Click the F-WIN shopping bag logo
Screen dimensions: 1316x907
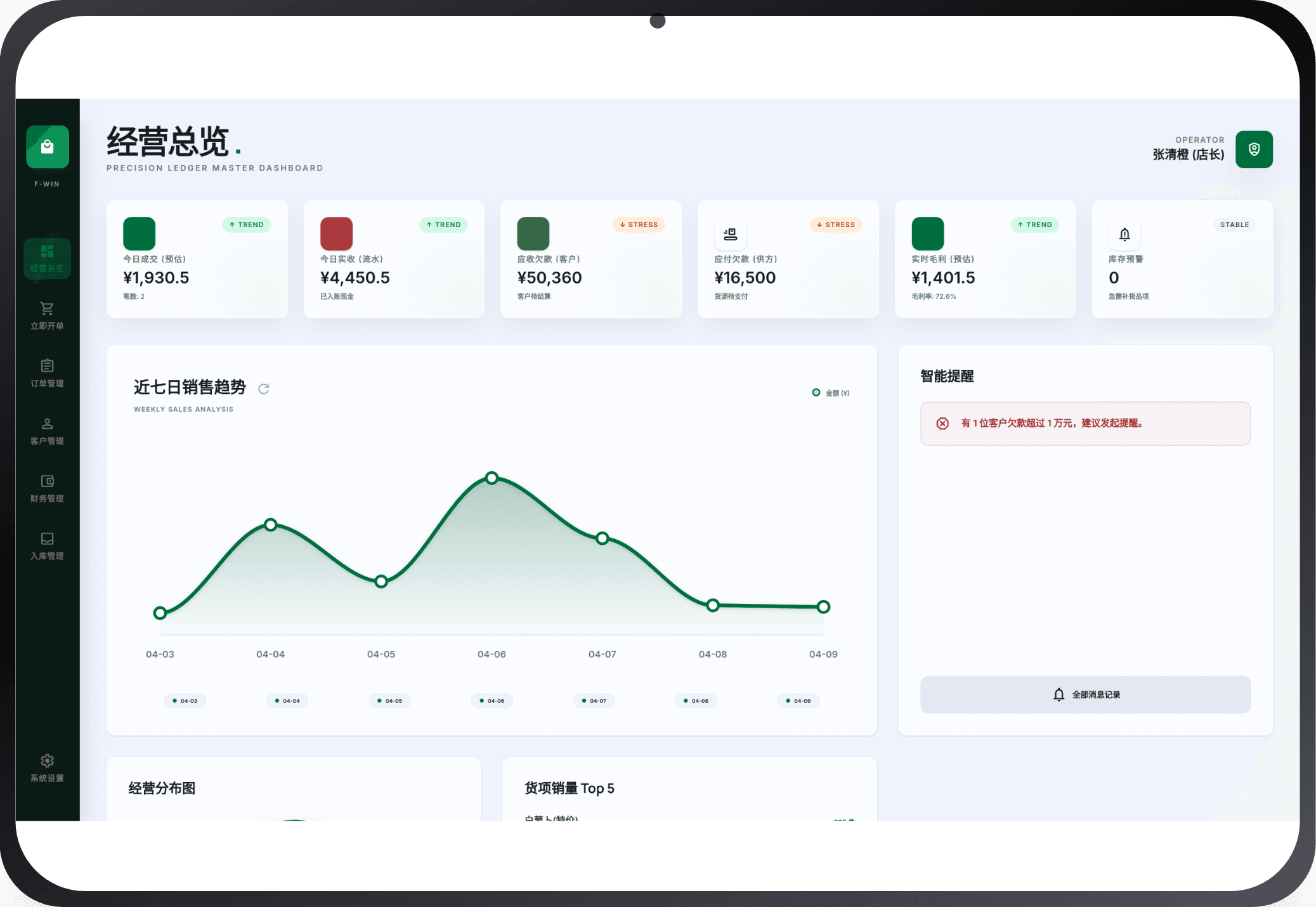click(48, 147)
